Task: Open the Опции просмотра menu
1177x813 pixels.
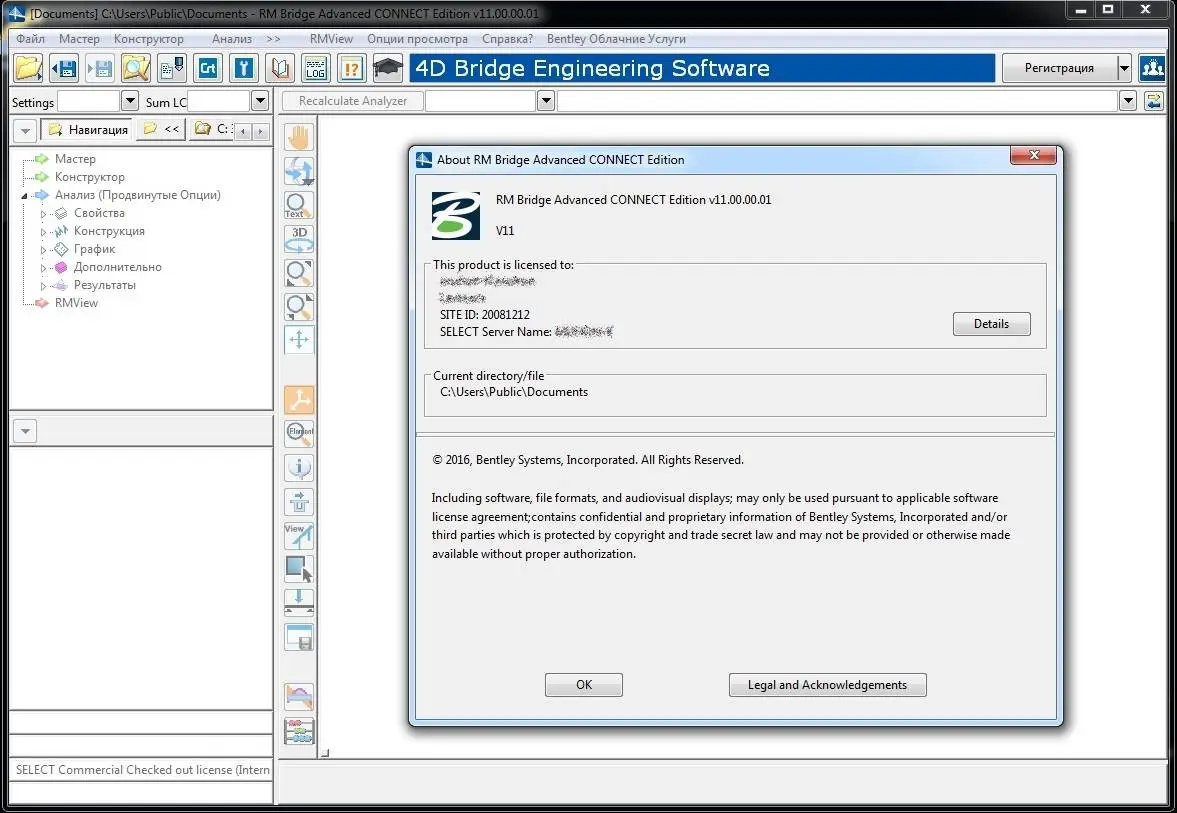Action: 417,38
